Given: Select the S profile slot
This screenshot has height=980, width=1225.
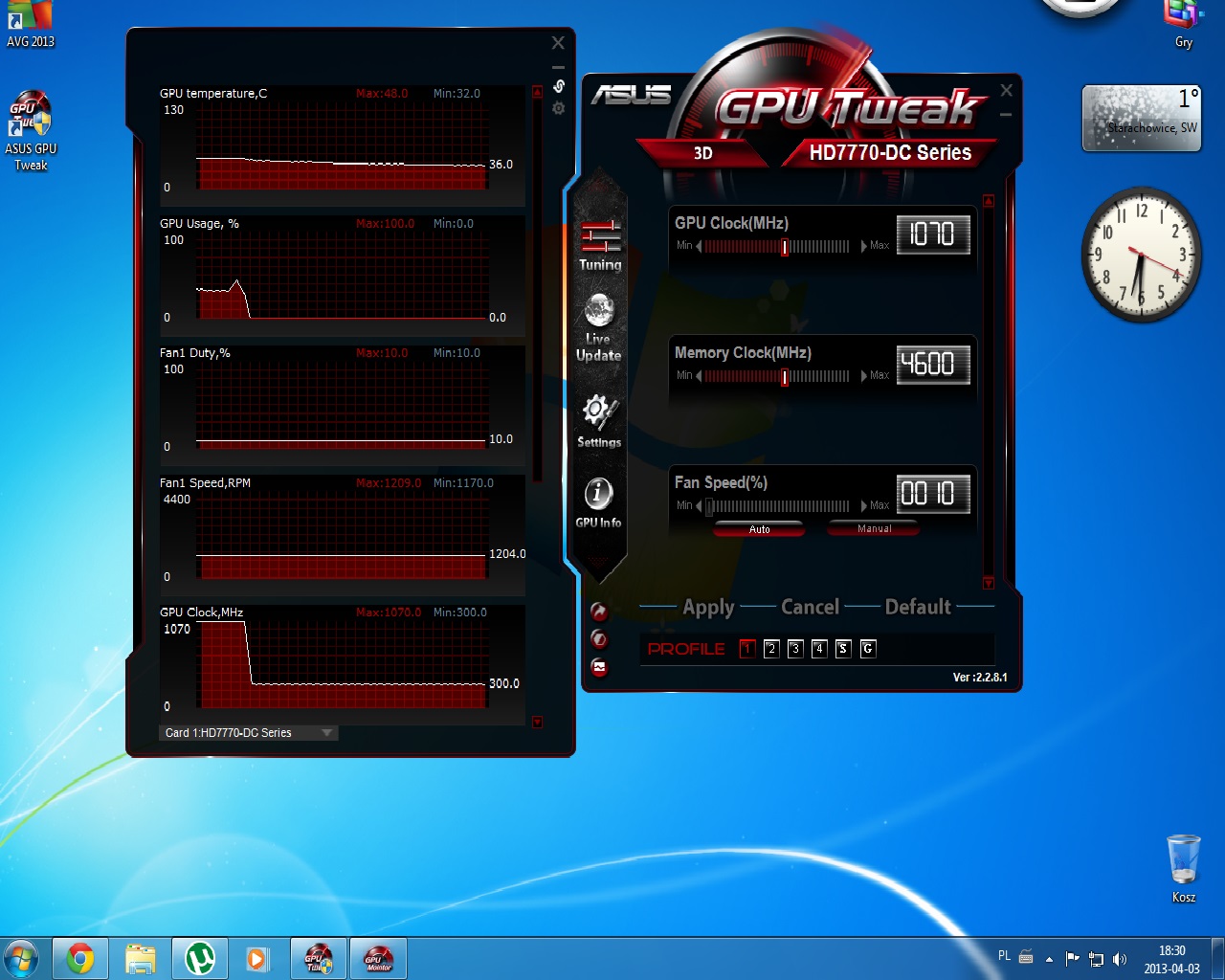Looking at the screenshot, I should coord(843,649).
